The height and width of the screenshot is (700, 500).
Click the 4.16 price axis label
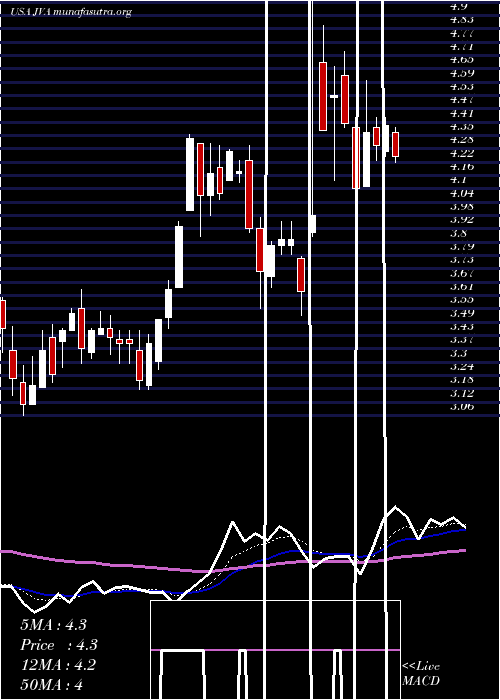coord(462,167)
